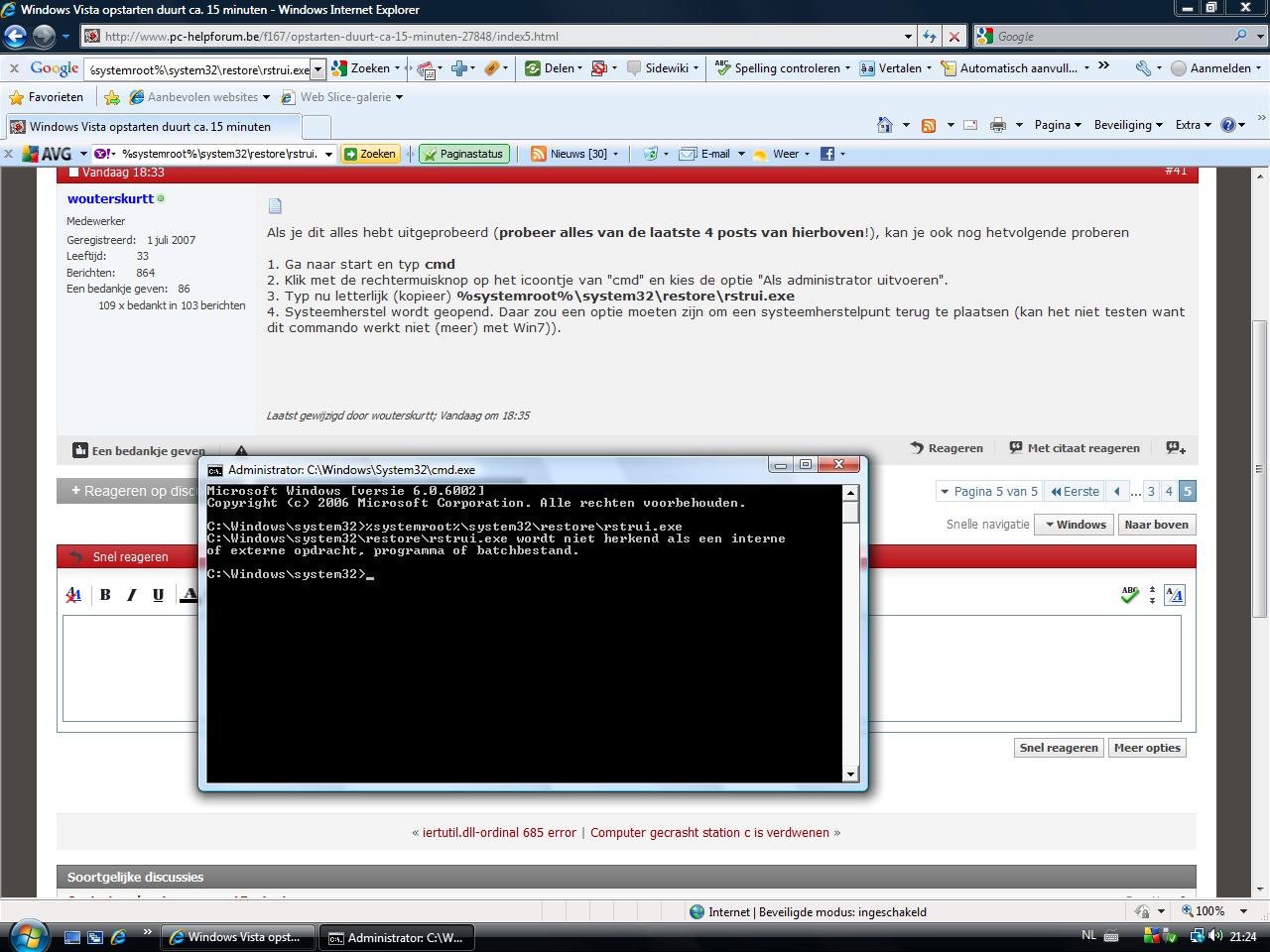Screen dimensions: 1270x952
Task: Open the Google Toolbar wrench settings icon
Action: (1143, 68)
